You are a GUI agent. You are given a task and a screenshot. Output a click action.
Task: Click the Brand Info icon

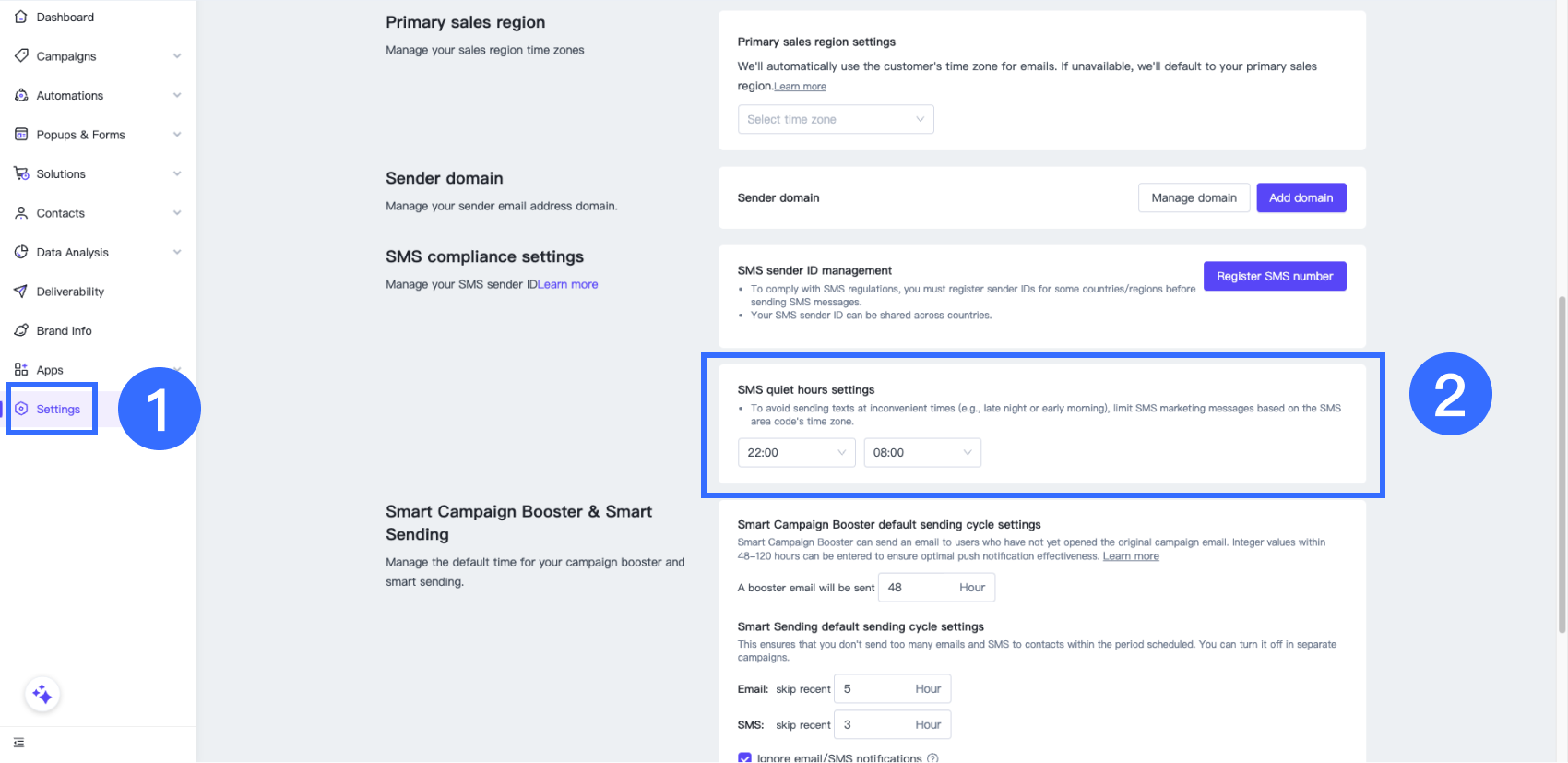(x=21, y=330)
